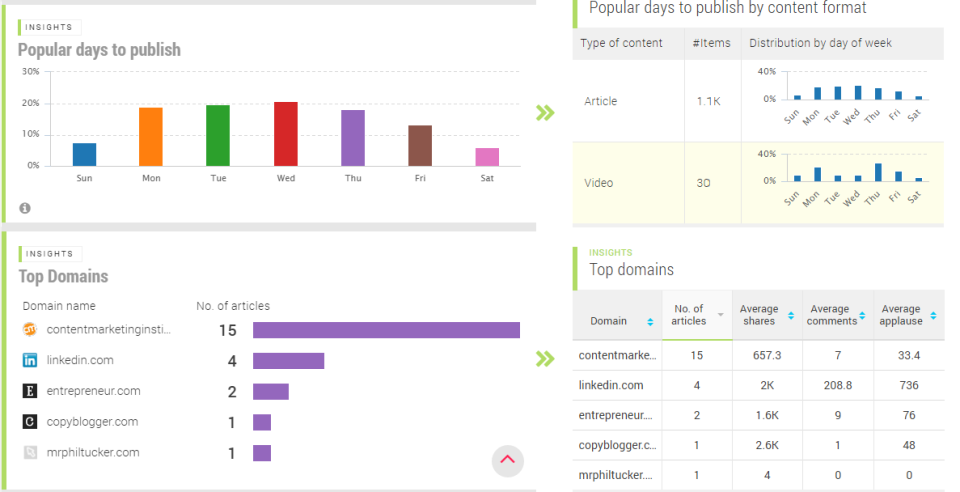960x492 pixels.
Task: Sort by No. of articles column
Action: (x=697, y=315)
